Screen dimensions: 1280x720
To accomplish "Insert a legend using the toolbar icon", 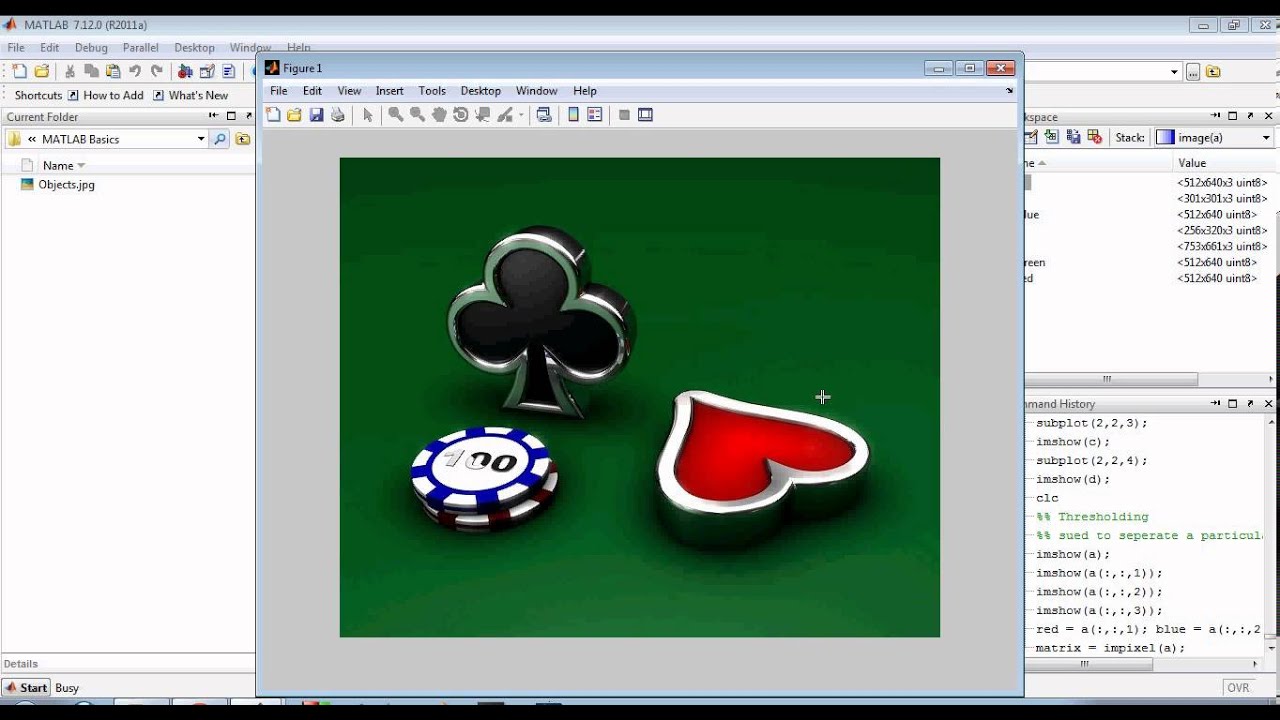I will [595, 115].
